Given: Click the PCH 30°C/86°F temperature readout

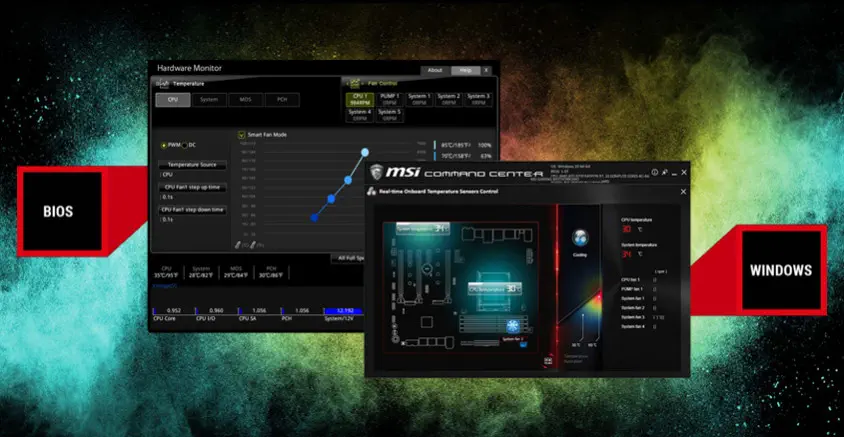Looking at the screenshot, I should (271, 272).
